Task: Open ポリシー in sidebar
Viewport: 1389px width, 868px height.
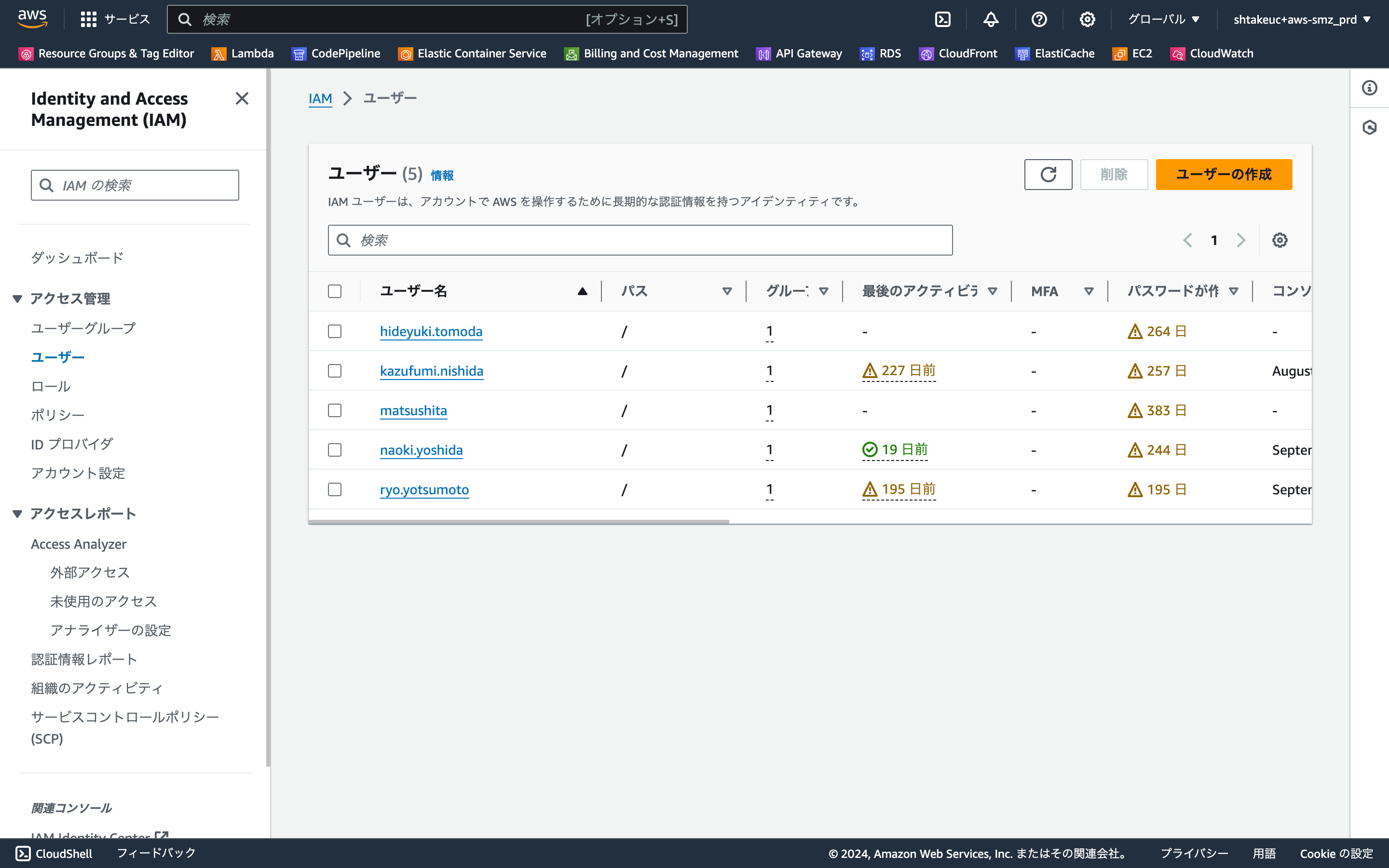Action: point(57,415)
